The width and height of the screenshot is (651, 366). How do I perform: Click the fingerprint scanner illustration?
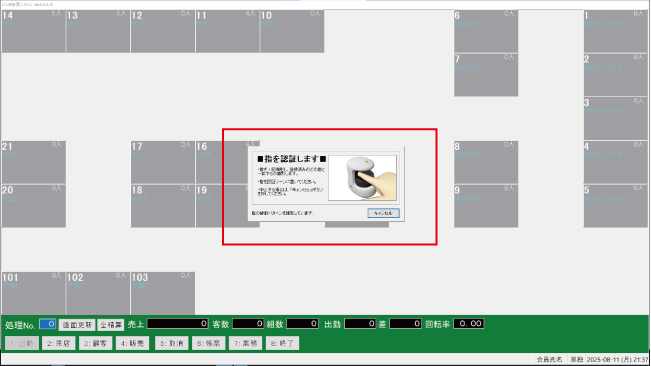point(362,178)
